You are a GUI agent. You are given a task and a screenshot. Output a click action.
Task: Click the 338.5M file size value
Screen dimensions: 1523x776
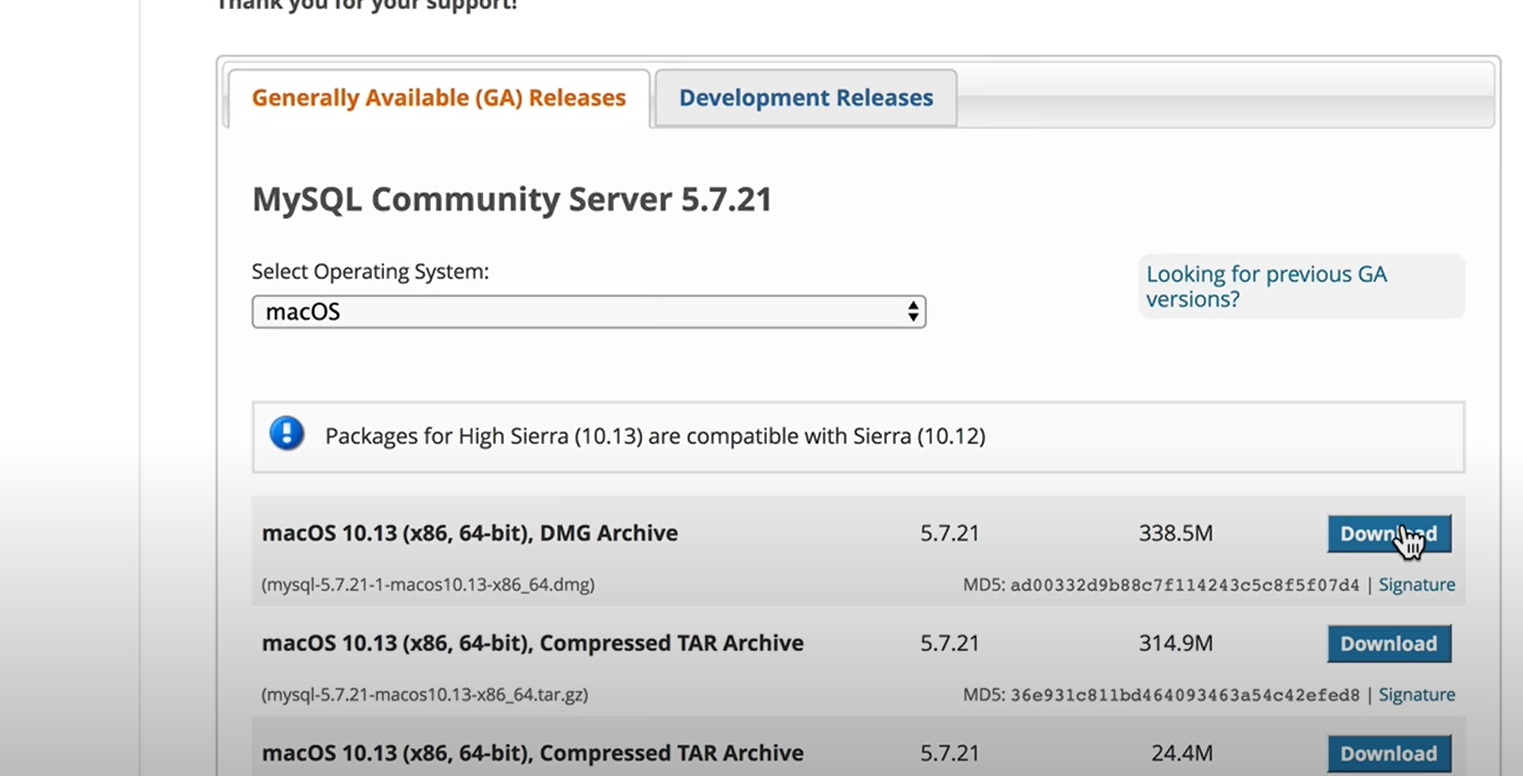coord(1175,534)
